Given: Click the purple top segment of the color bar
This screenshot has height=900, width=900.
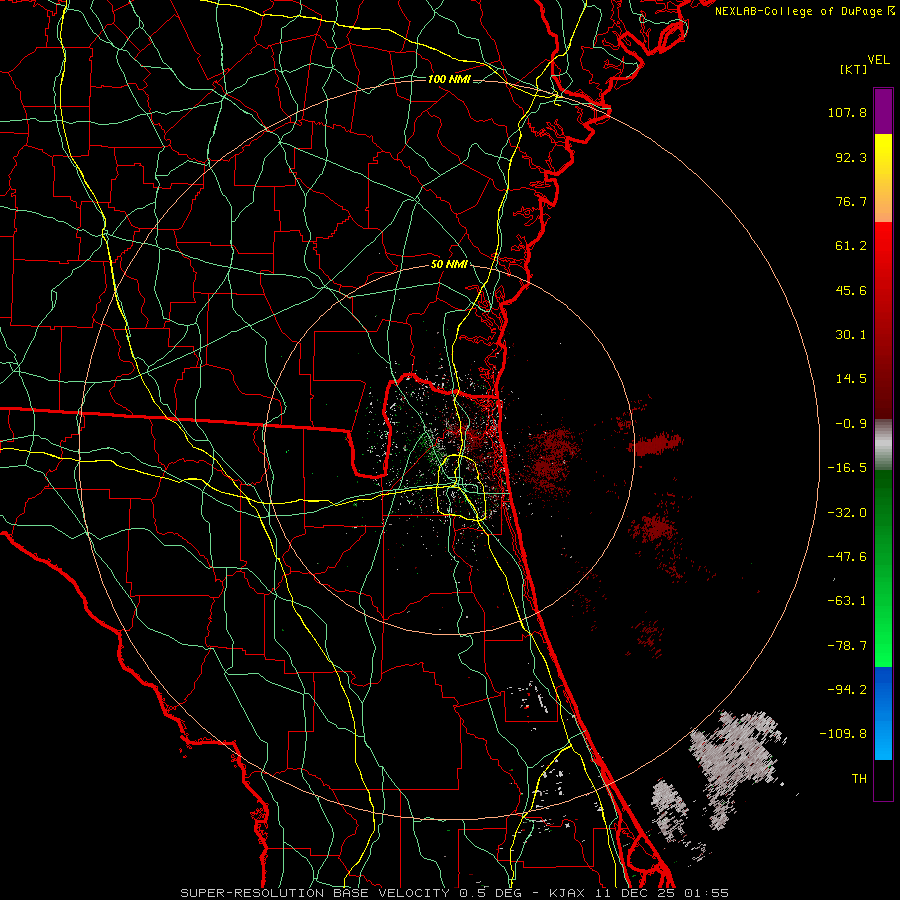Looking at the screenshot, I should point(883,111).
